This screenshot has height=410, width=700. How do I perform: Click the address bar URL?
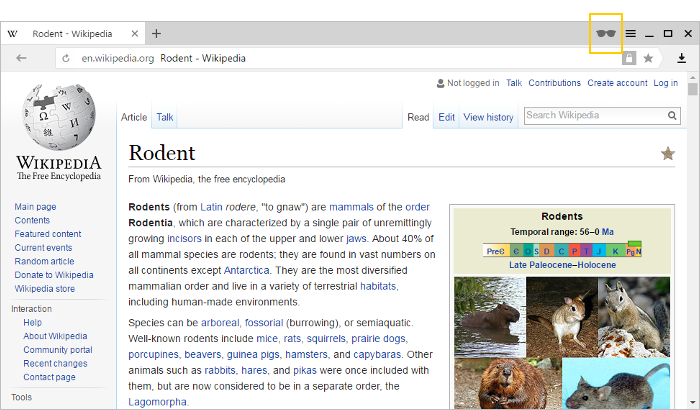(117, 59)
